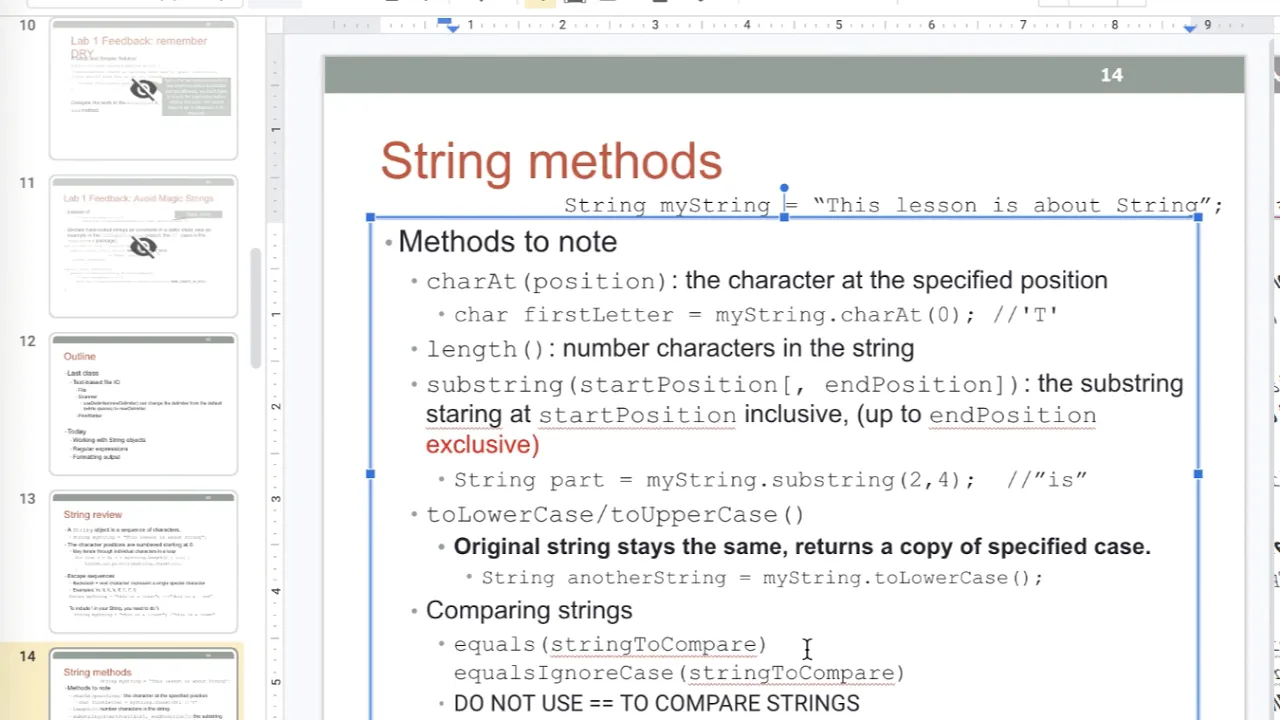
Task: Click the Methods to note bullet
Action: coord(507,242)
